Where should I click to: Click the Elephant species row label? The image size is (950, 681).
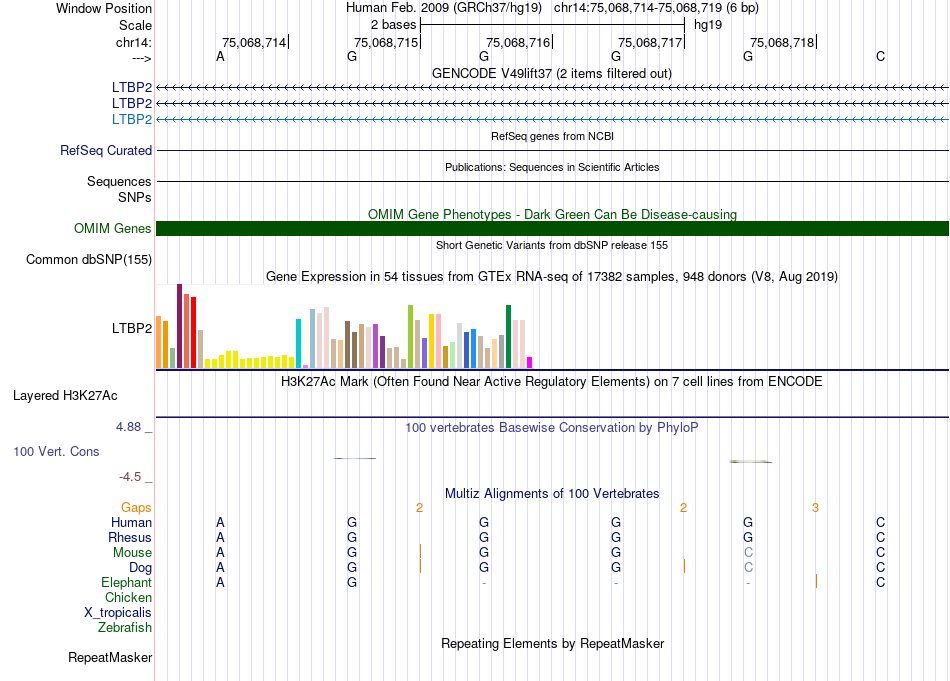pyautogui.click(x=126, y=583)
